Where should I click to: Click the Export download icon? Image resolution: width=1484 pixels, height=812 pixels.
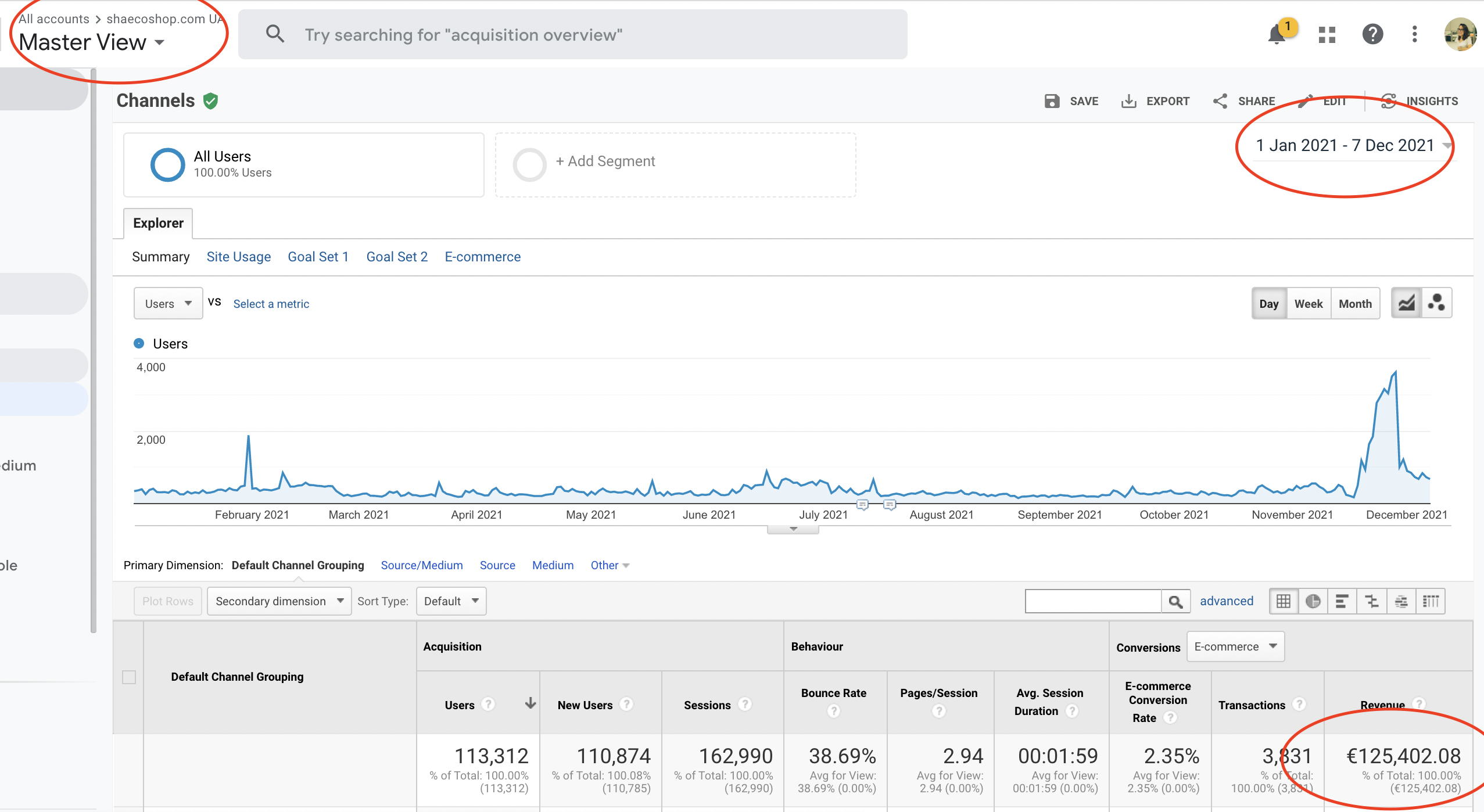tap(1129, 101)
